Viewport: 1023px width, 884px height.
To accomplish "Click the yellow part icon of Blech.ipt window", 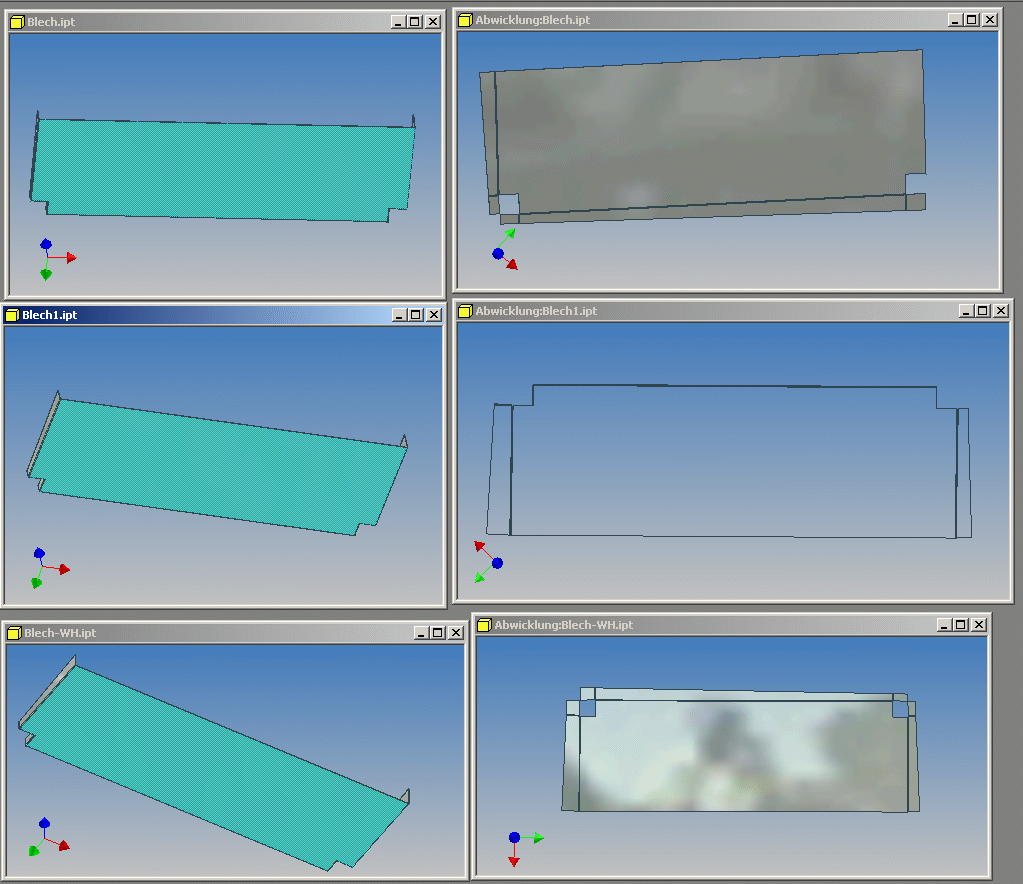I will 17,22.
